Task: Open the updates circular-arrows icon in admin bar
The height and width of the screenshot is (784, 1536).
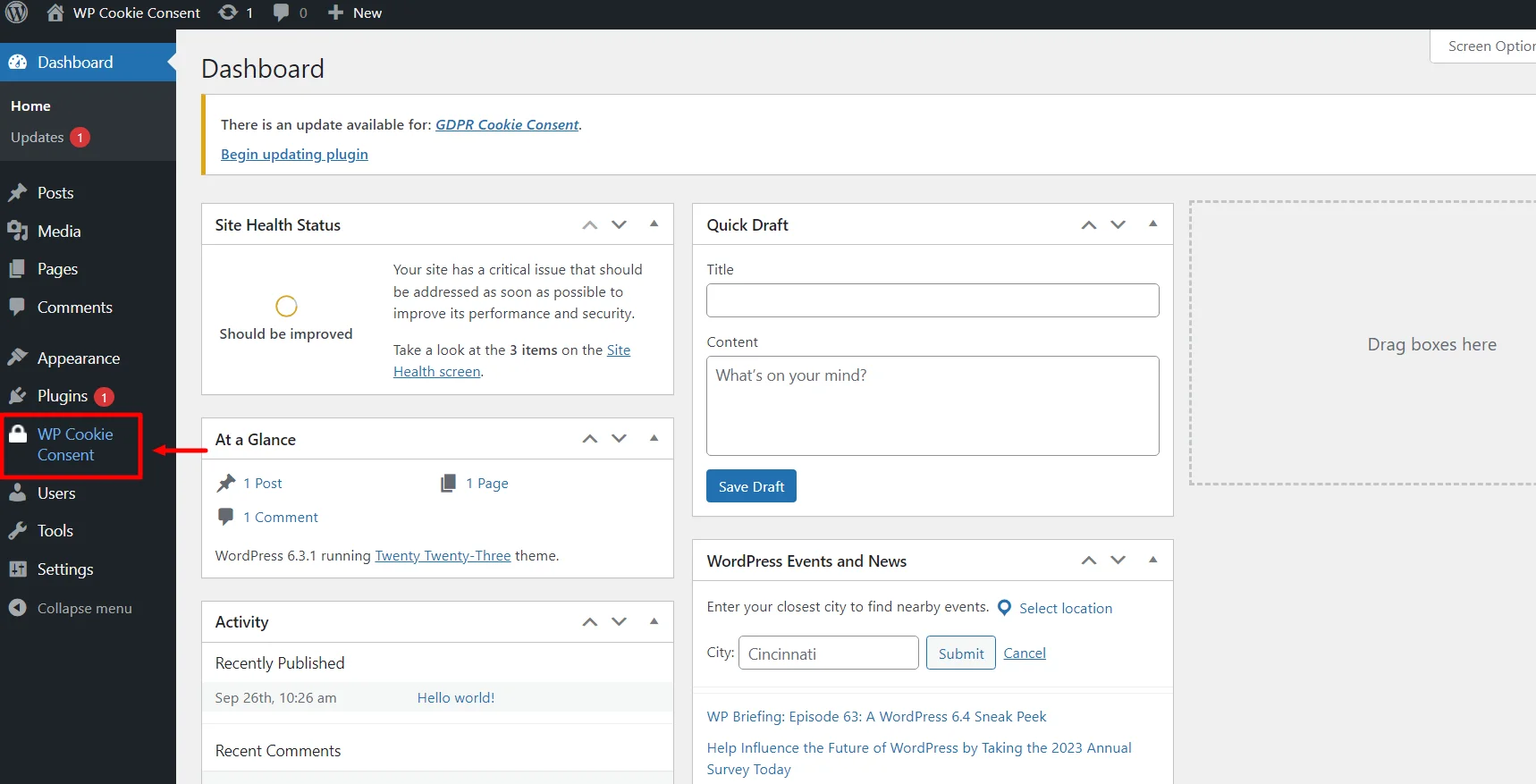Action: (x=228, y=13)
